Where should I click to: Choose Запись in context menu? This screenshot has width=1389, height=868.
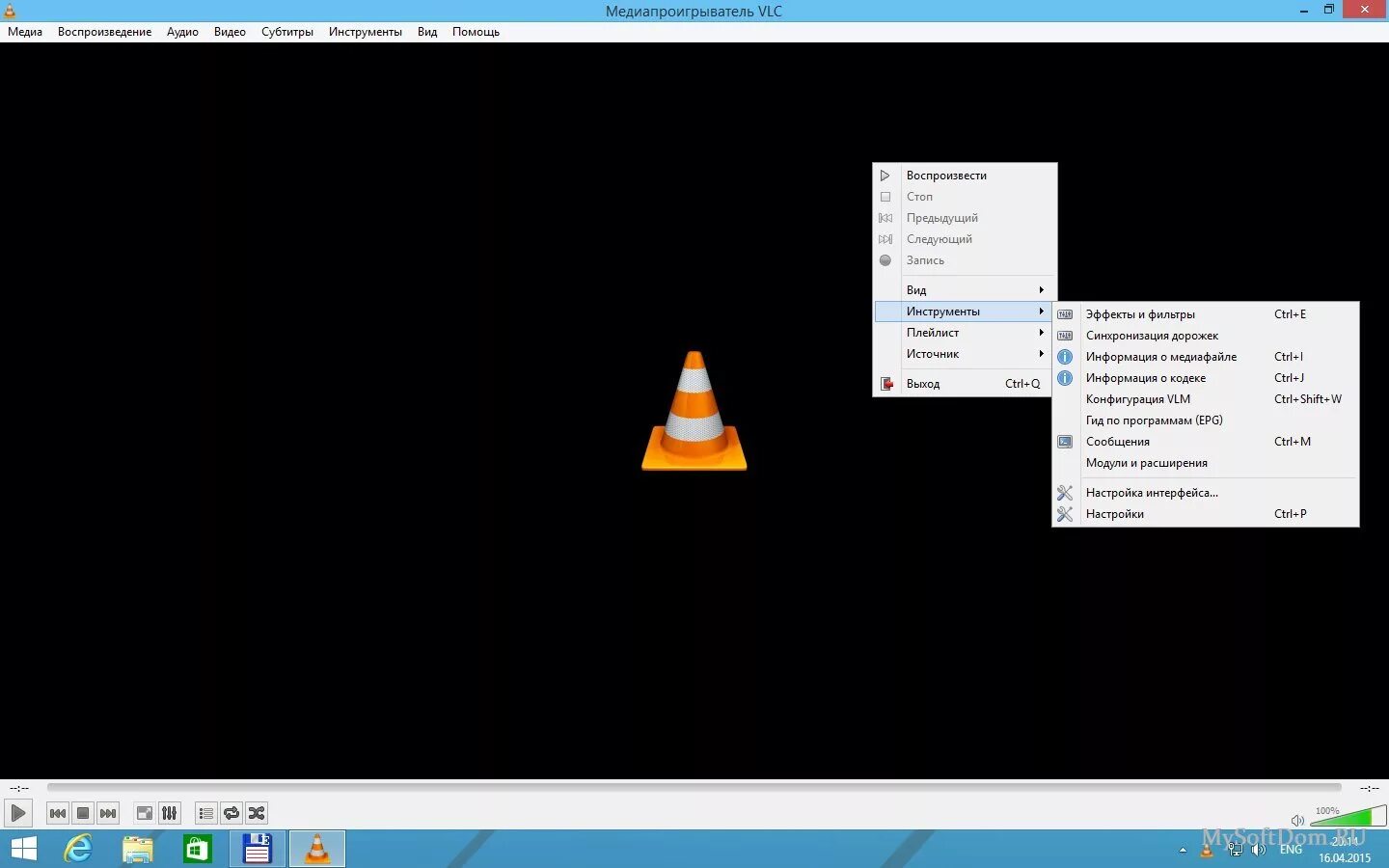pos(965,260)
